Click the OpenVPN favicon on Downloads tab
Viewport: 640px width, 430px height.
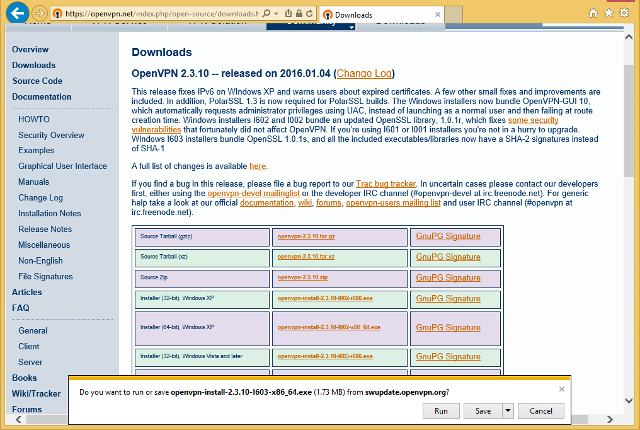click(327, 15)
